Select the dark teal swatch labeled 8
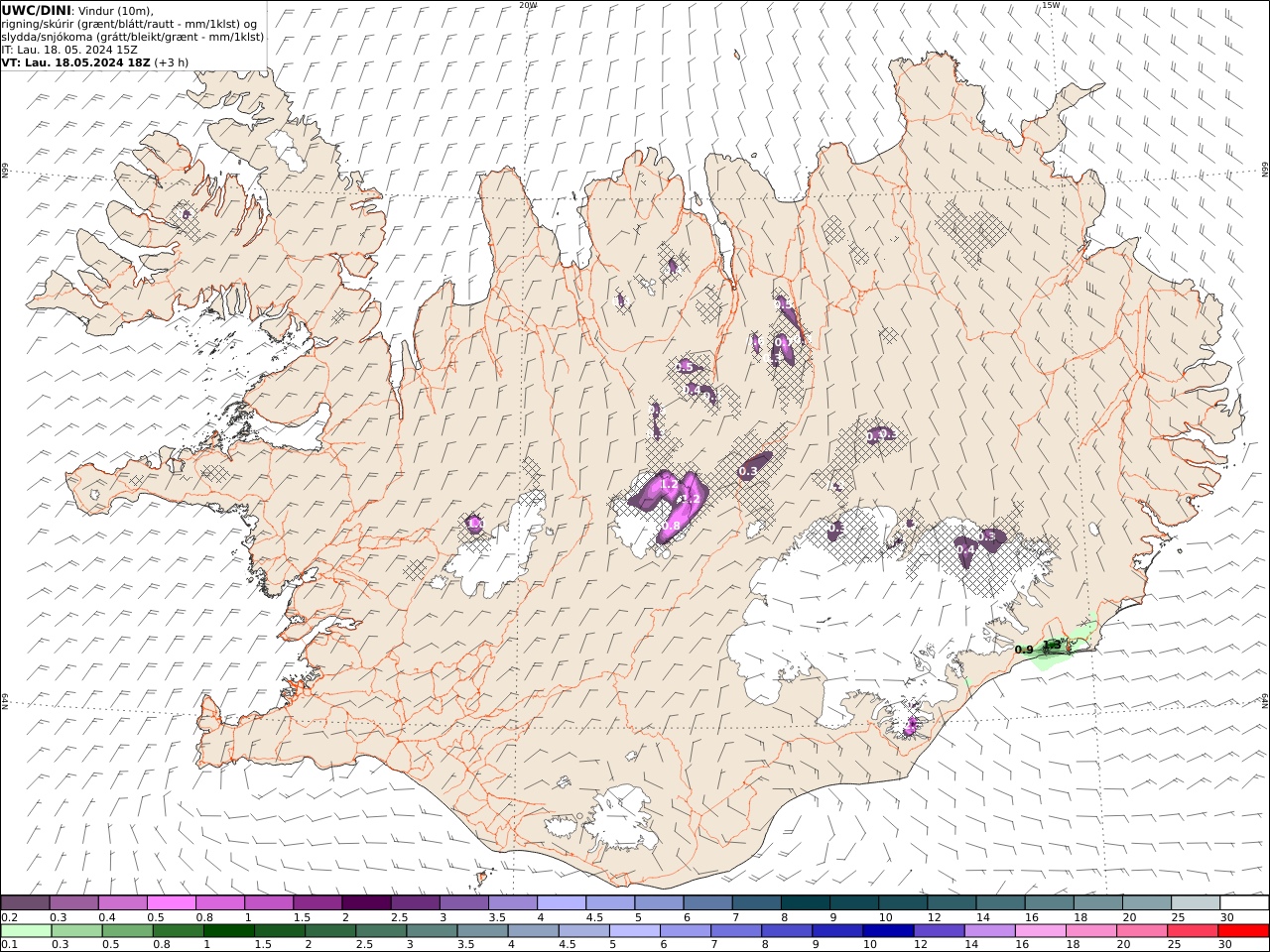 point(805,902)
